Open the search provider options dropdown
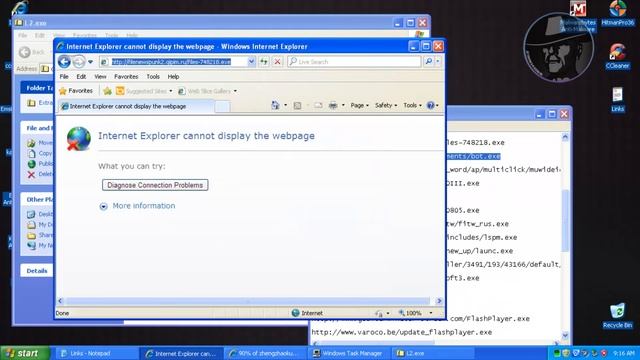The height and width of the screenshot is (360, 640). pos(438,62)
